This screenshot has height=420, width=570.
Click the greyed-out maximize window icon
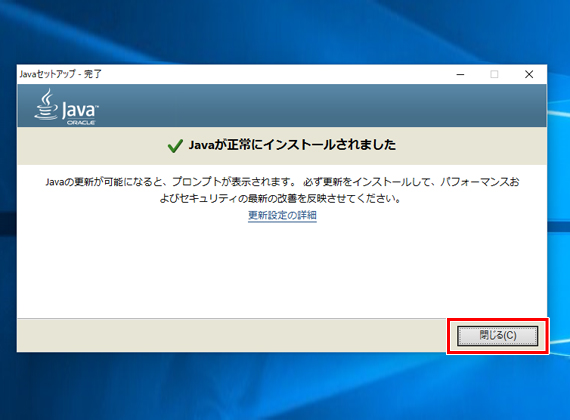[494, 75]
